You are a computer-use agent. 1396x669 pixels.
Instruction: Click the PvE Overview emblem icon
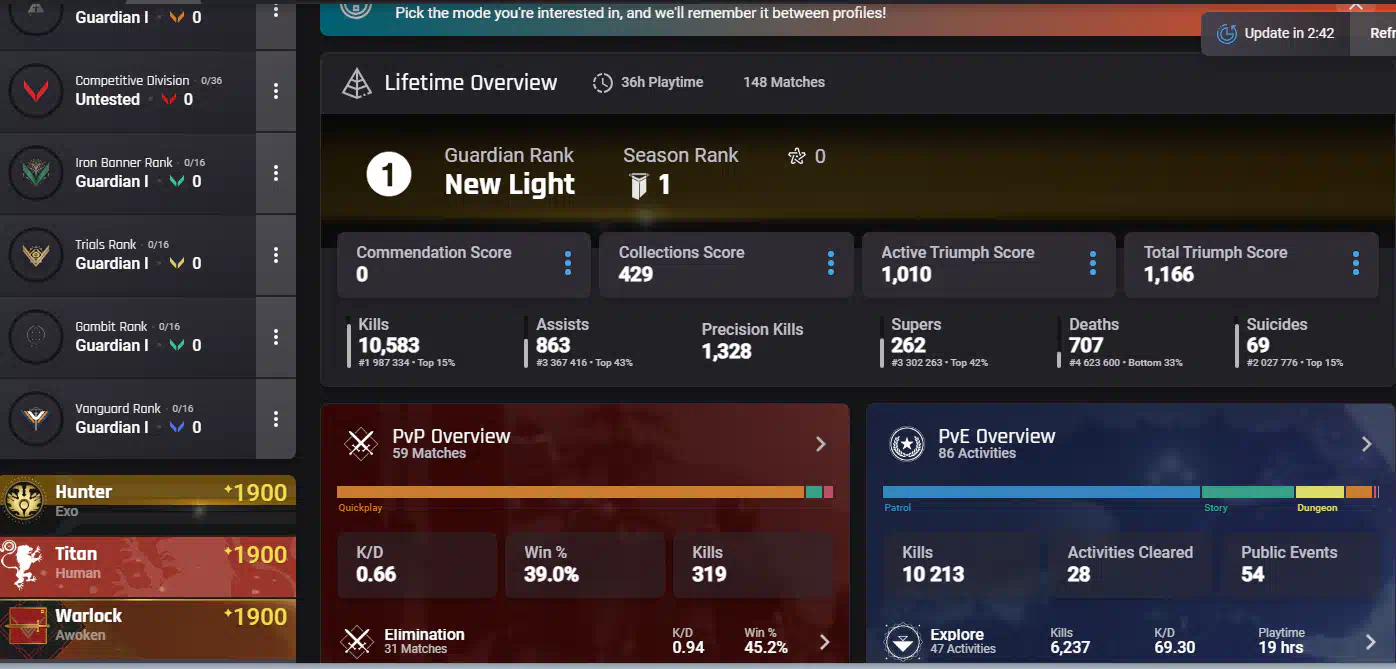(x=907, y=443)
